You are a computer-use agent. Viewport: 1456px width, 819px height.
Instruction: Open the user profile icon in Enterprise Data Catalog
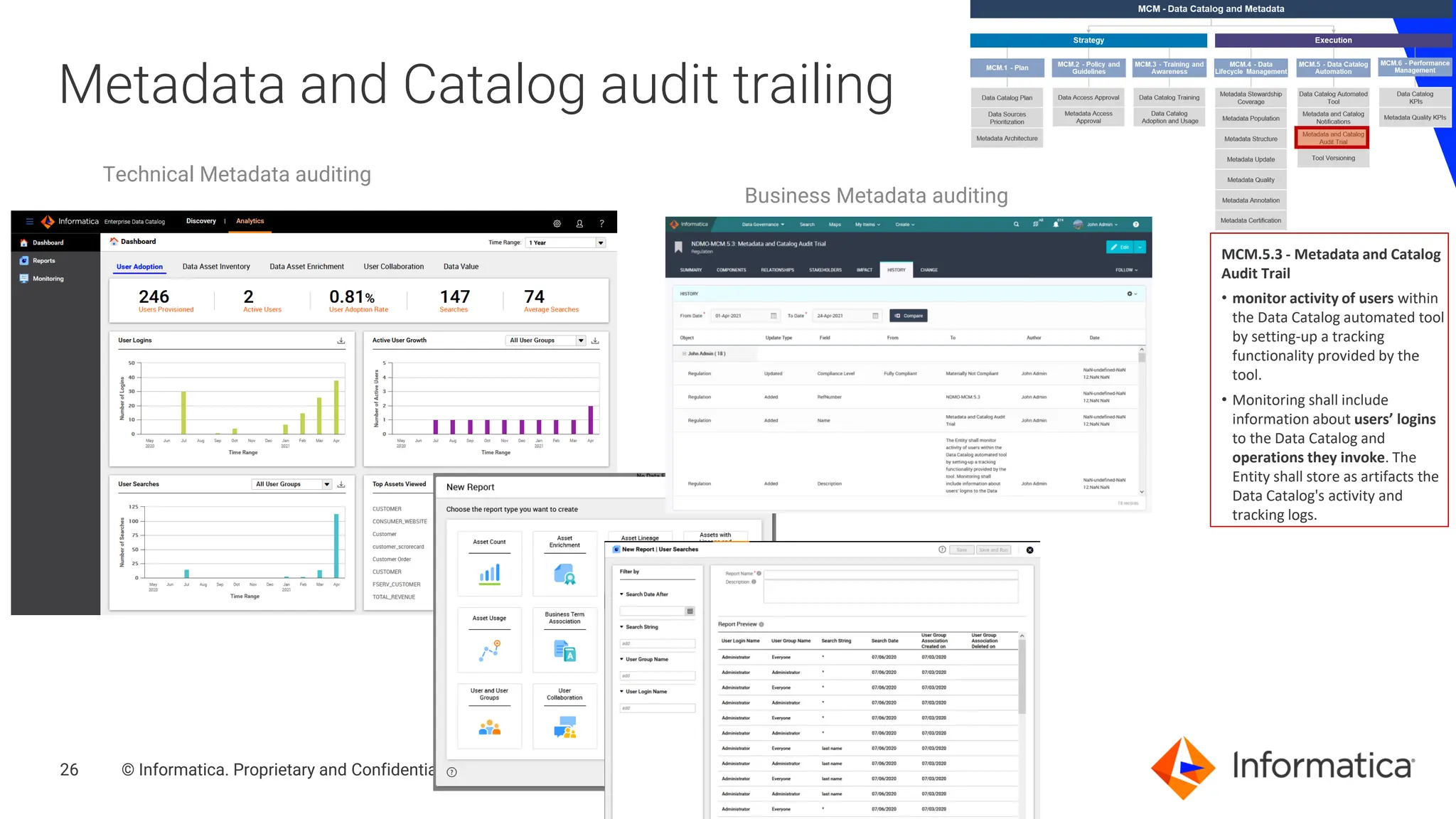tap(579, 223)
